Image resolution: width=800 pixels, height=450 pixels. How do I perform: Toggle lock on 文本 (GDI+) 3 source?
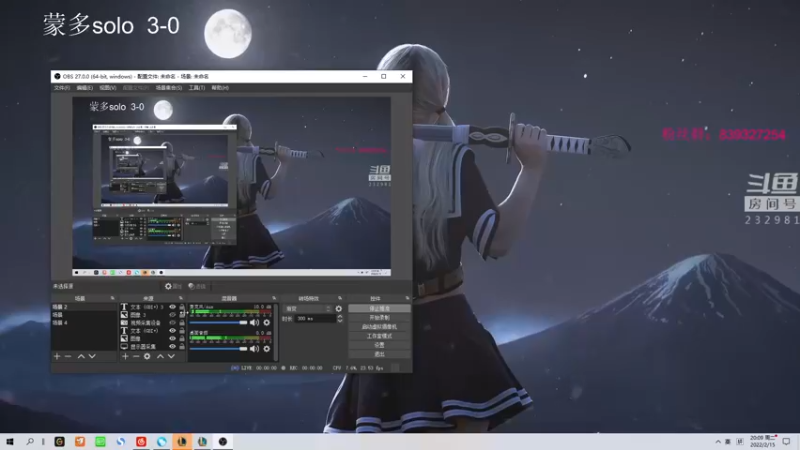(182, 307)
